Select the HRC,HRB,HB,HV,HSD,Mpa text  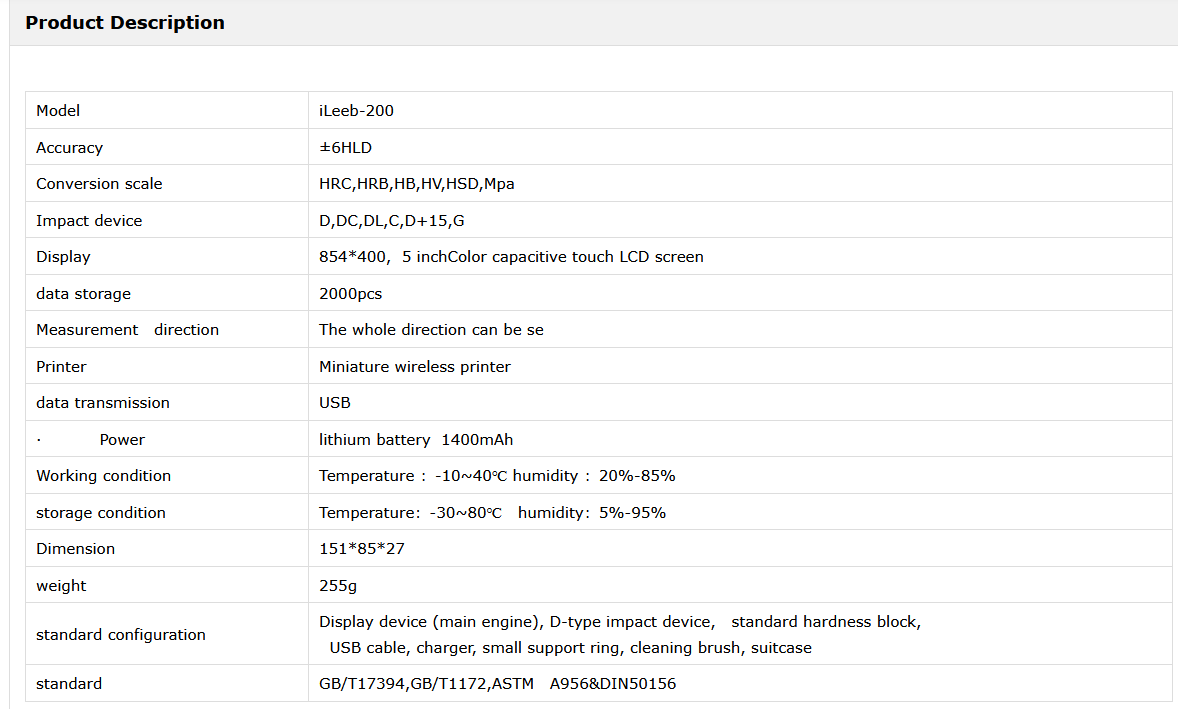[x=416, y=184]
